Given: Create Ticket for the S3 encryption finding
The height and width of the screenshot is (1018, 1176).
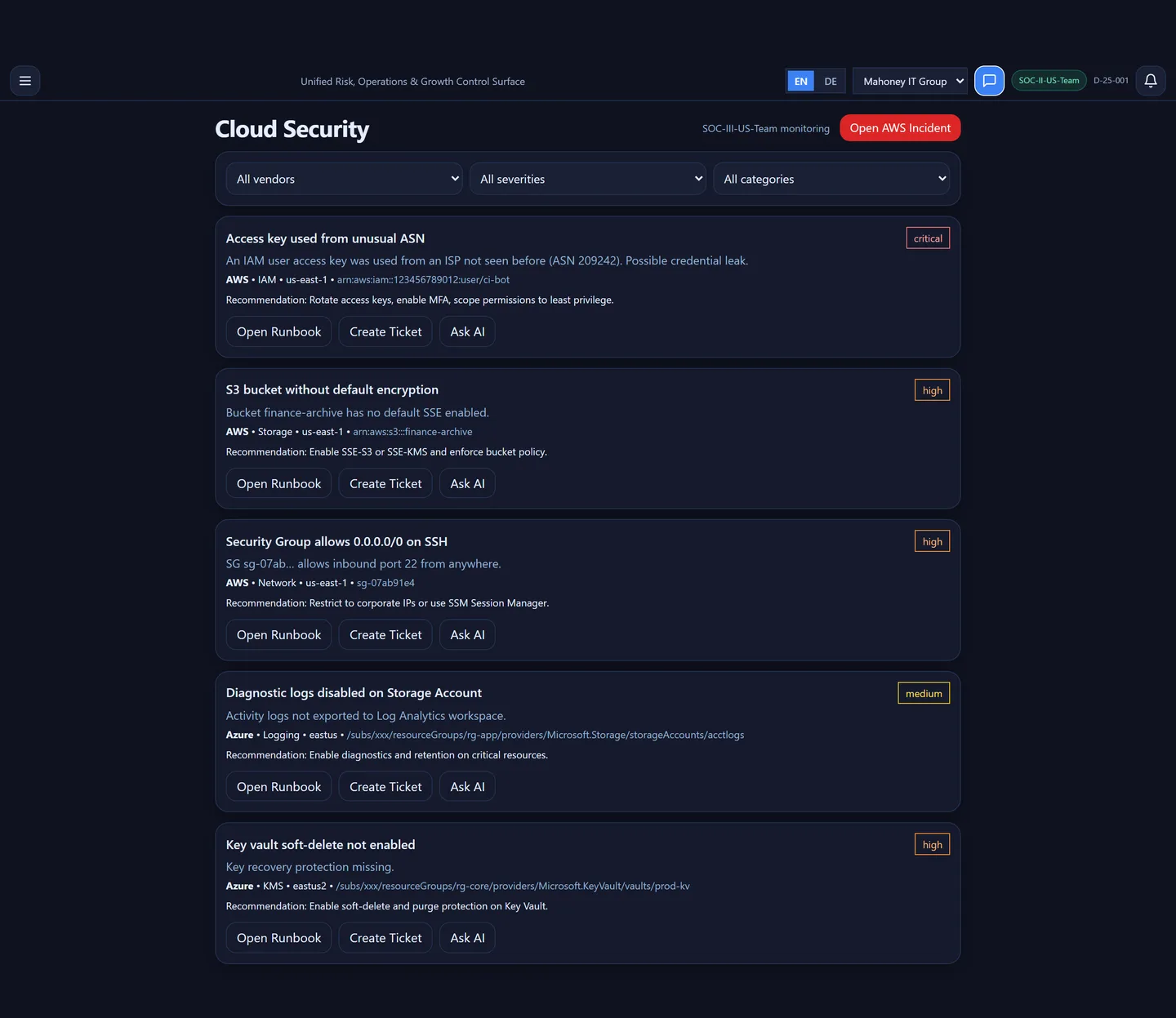Looking at the screenshot, I should click(385, 482).
